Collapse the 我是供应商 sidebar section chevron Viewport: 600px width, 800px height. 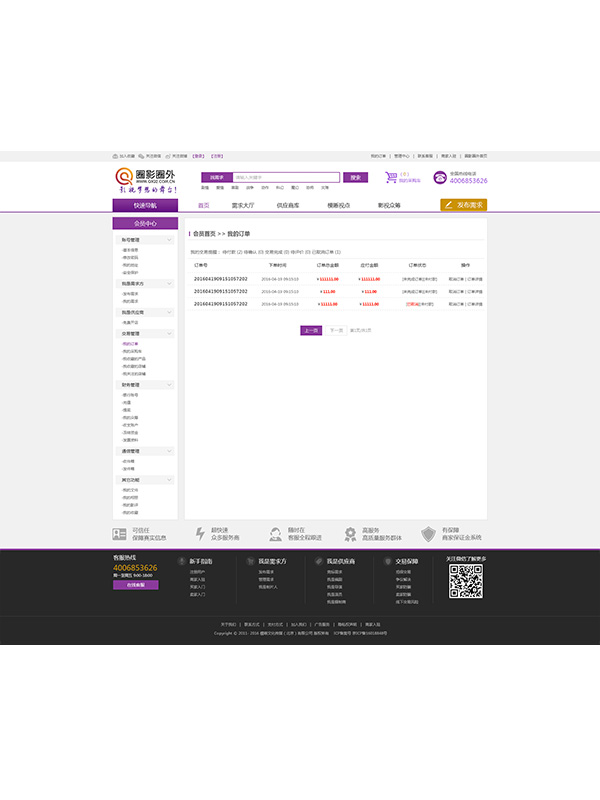pyautogui.click(x=169, y=312)
